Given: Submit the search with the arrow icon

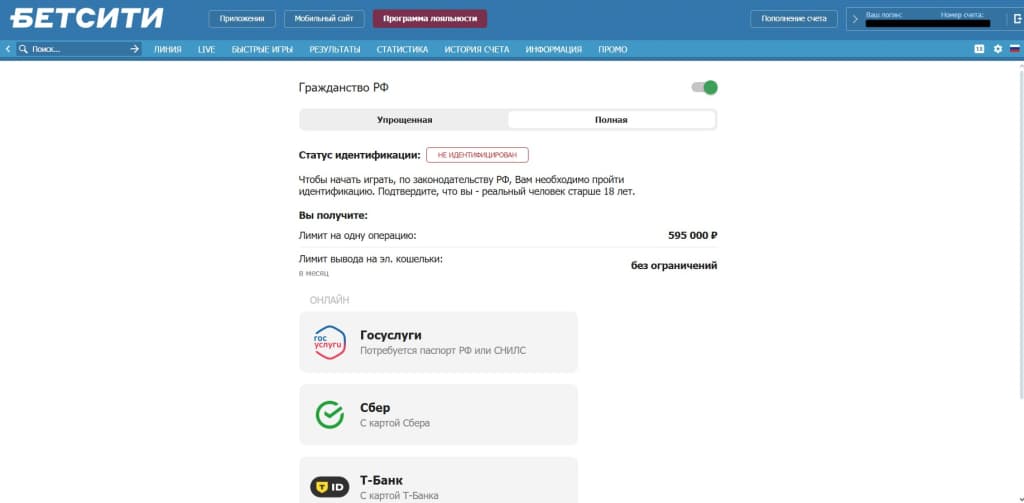Looking at the screenshot, I should tap(135, 49).
